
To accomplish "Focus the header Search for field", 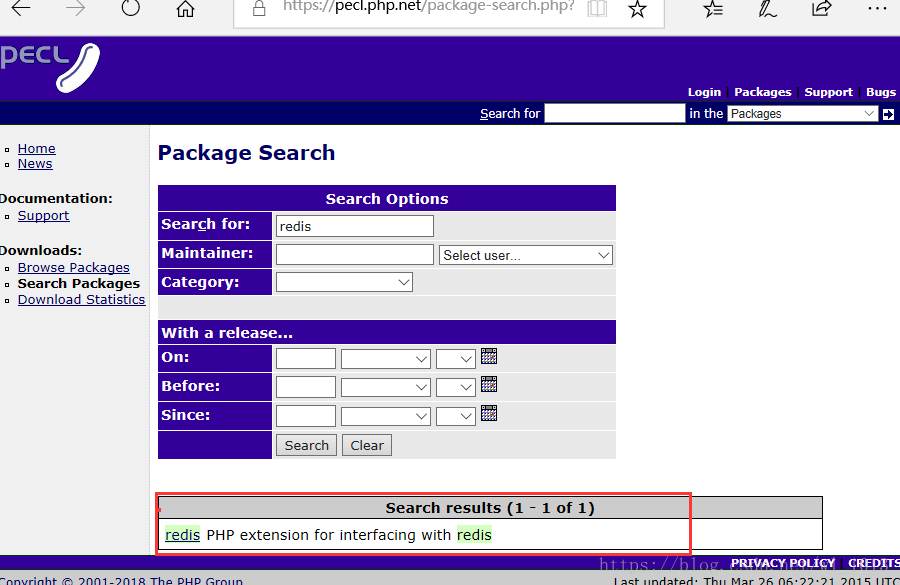I will click(x=615, y=113).
